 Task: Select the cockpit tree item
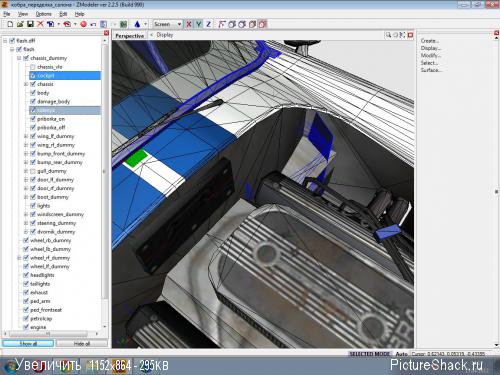point(65,76)
